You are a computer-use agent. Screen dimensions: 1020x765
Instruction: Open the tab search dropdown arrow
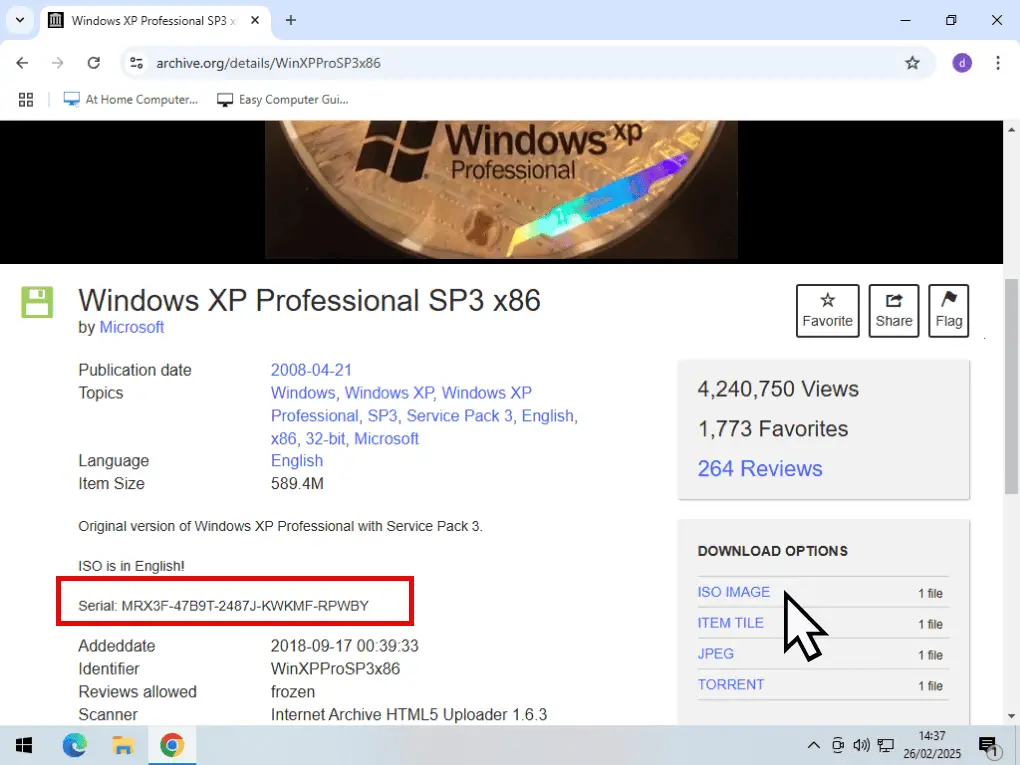[20, 20]
